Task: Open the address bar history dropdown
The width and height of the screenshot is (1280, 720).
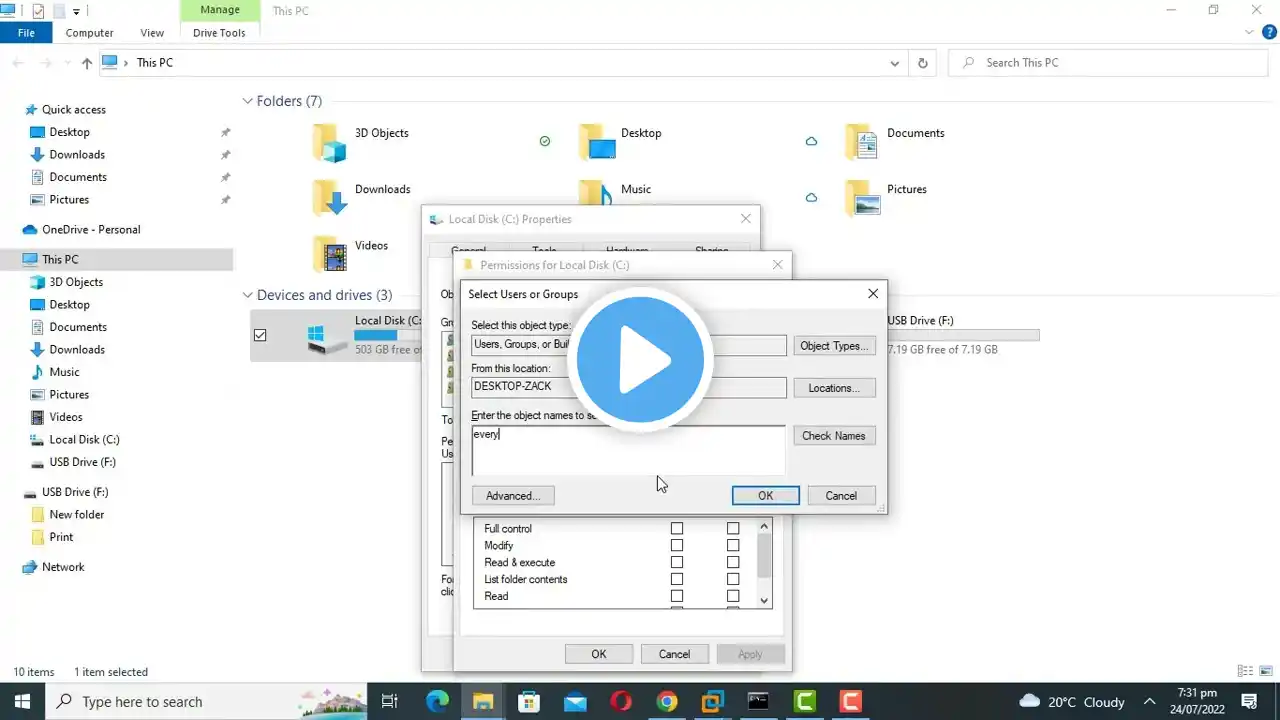Action: pos(894,63)
